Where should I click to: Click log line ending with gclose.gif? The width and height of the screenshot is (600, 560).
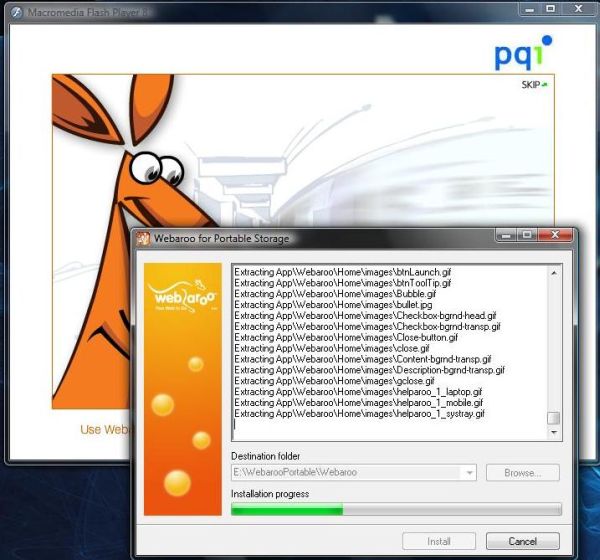[334, 381]
